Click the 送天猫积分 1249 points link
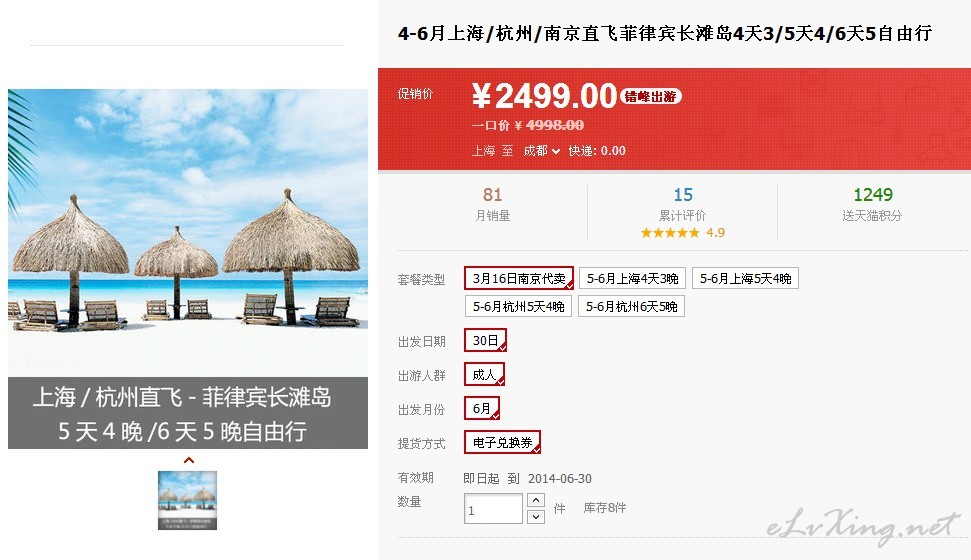The height and width of the screenshot is (560, 971). click(x=872, y=204)
